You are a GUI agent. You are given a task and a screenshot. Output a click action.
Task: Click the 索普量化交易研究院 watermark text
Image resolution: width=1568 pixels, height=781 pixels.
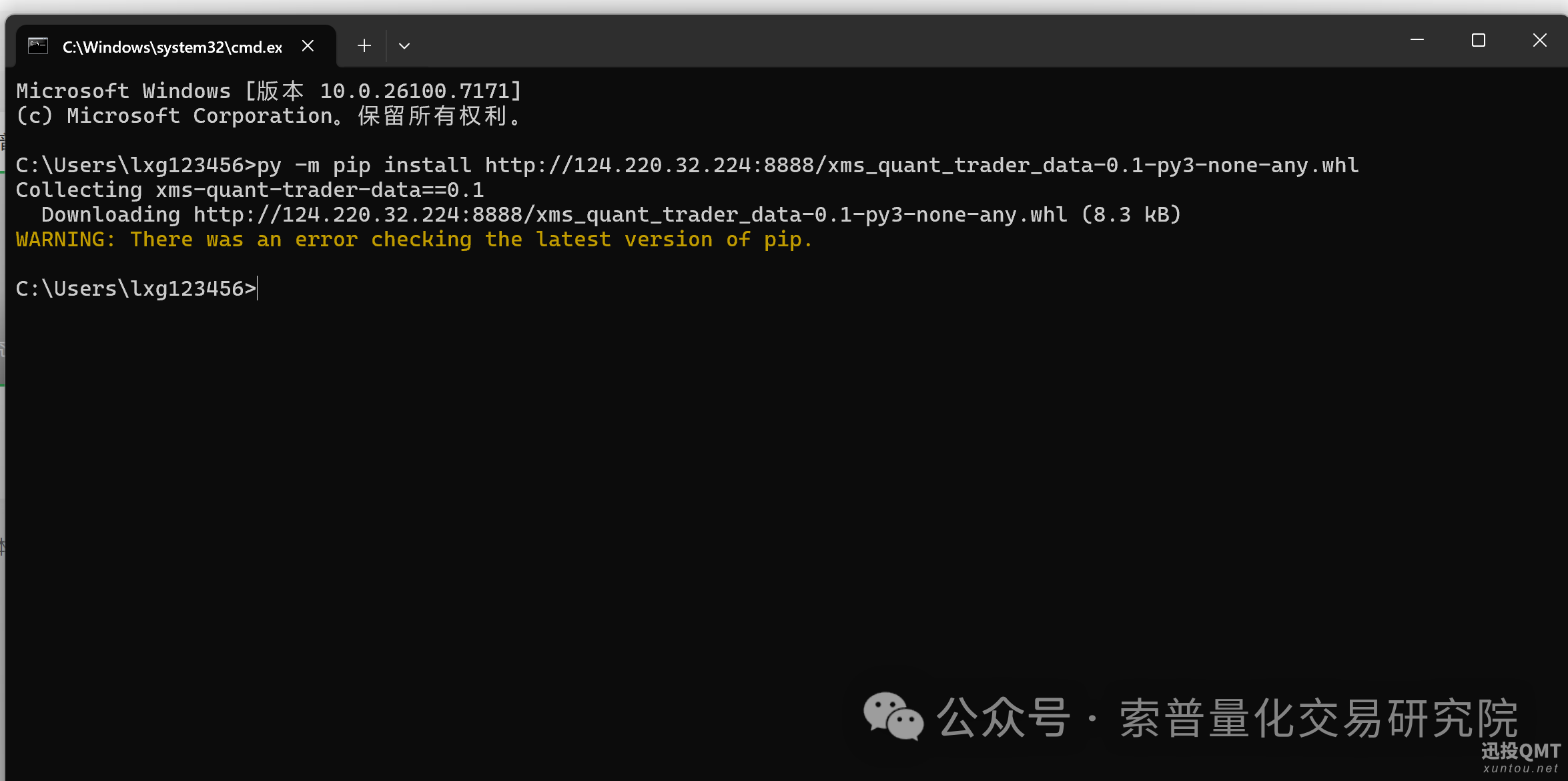[1318, 718]
